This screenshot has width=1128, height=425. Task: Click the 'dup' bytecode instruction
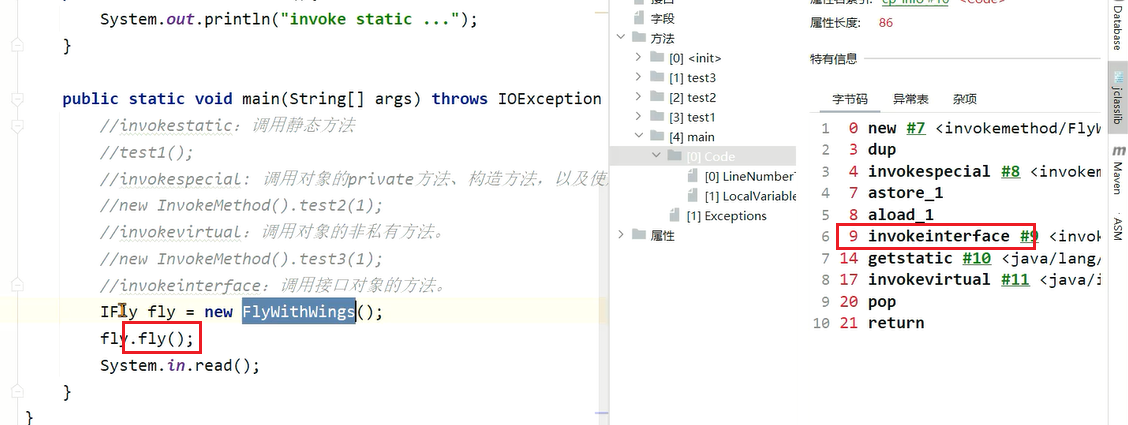(882, 150)
